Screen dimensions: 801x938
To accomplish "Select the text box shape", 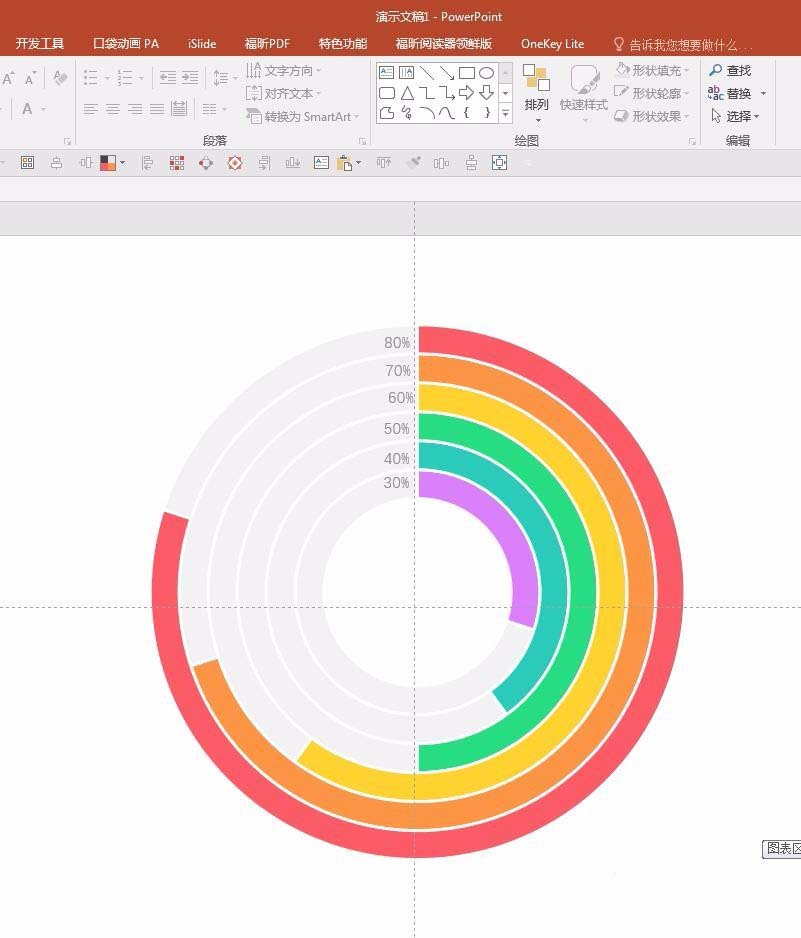I will [x=386, y=73].
